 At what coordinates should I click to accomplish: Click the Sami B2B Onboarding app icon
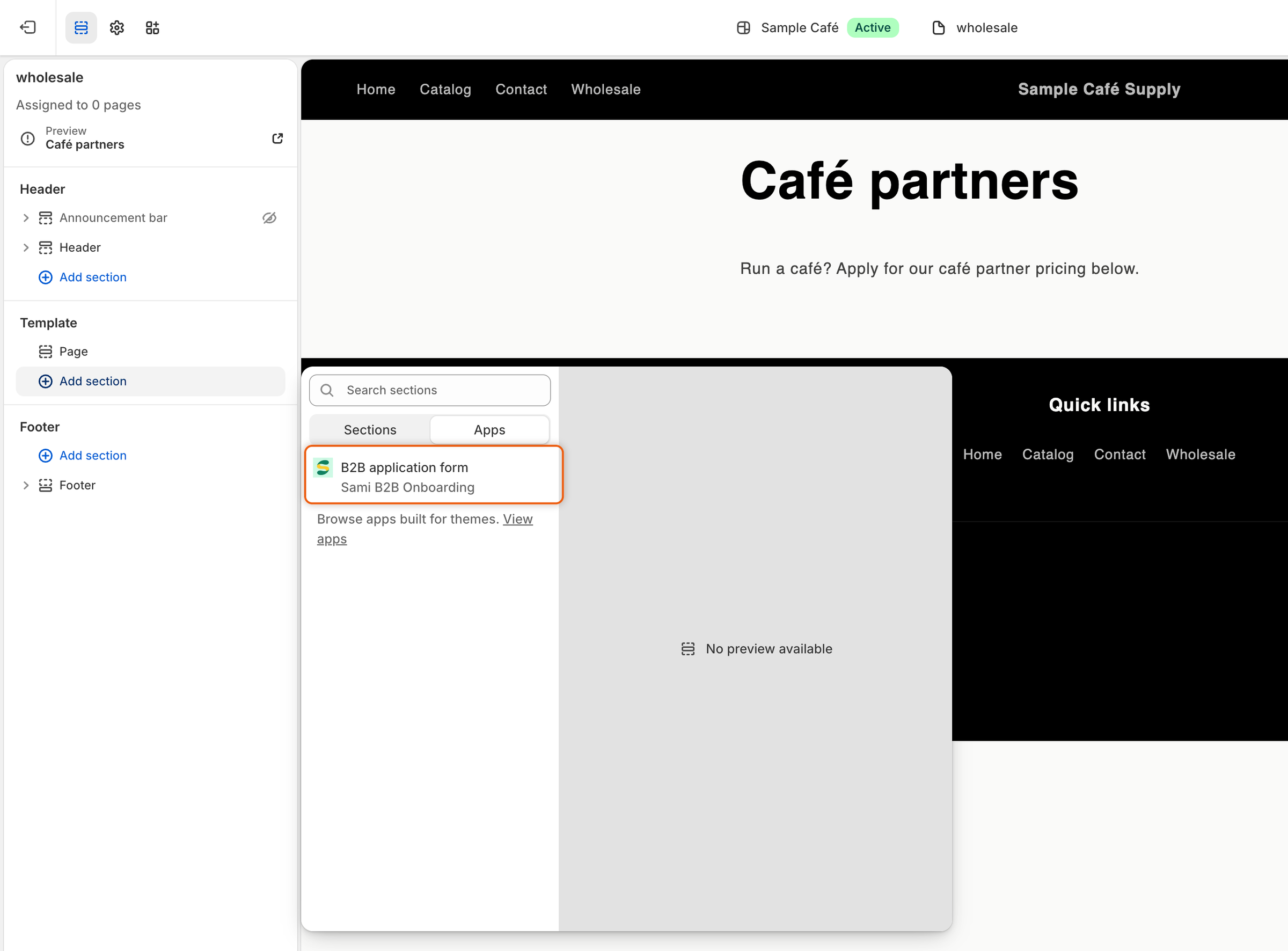[323, 467]
